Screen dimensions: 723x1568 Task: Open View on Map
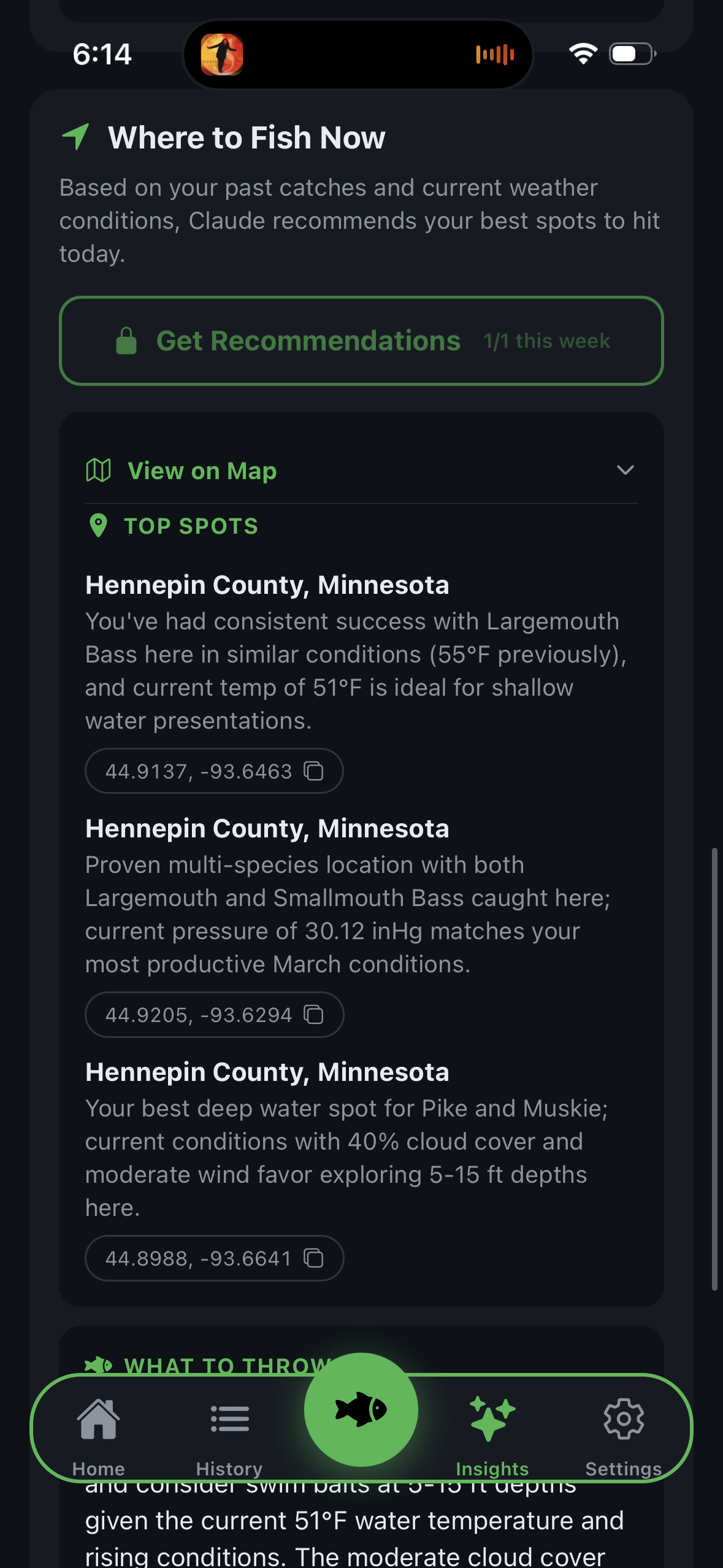[x=202, y=471]
